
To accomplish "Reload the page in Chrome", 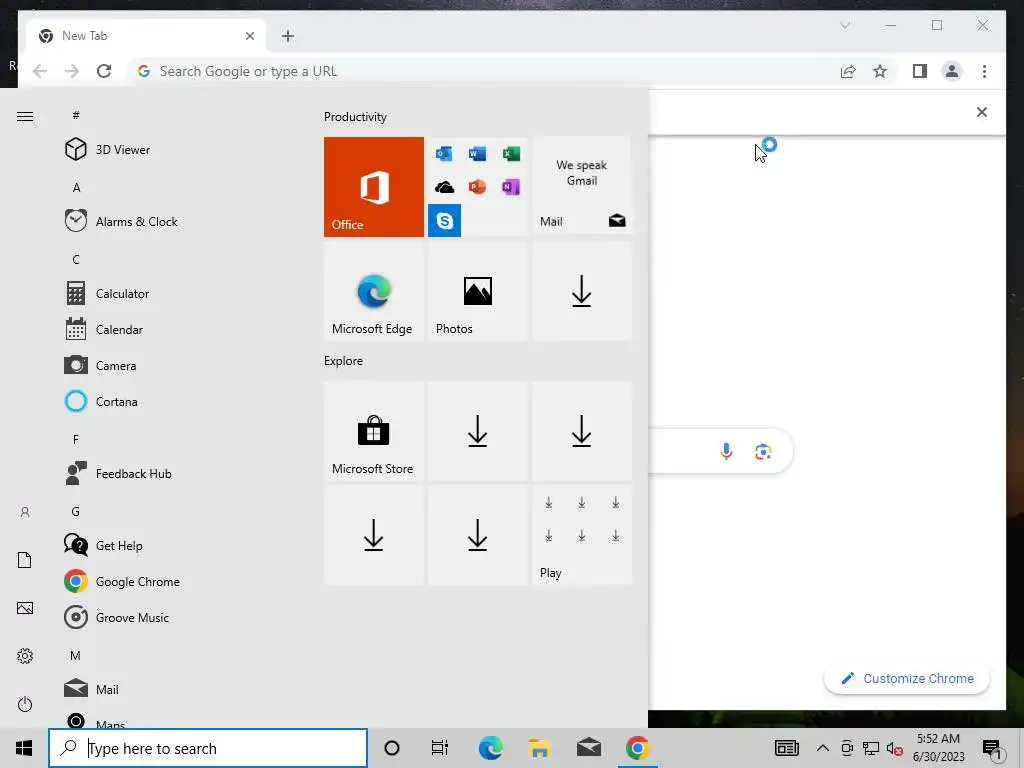I will click(x=104, y=71).
